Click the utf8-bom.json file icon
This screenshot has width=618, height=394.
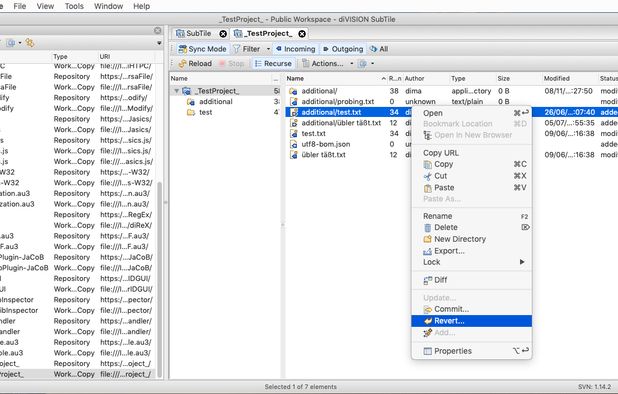293,144
